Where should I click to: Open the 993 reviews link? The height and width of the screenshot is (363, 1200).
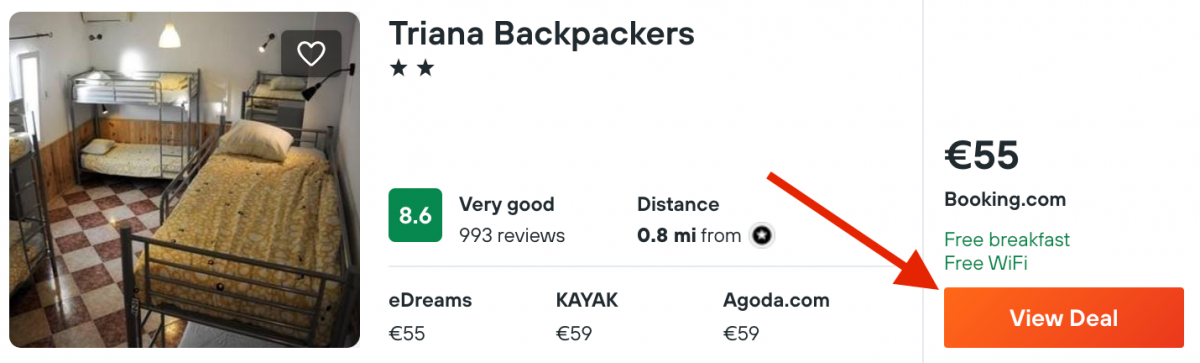[512, 236]
